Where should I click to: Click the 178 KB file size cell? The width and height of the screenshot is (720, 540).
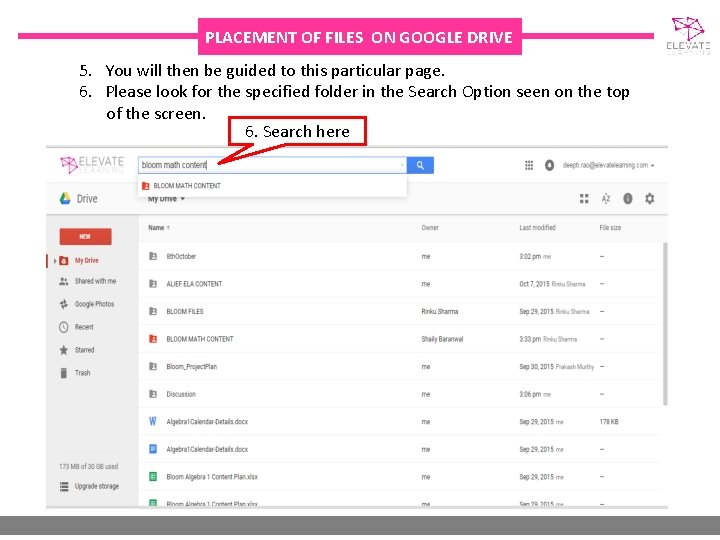tap(609, 422)
